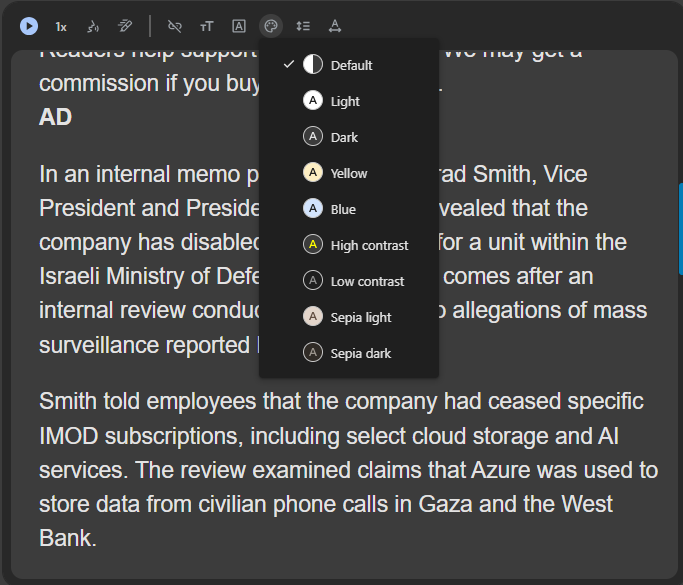Enable the Low contrast theme
This screenshot has width=683, height=585.
click(x=349, y=281)
